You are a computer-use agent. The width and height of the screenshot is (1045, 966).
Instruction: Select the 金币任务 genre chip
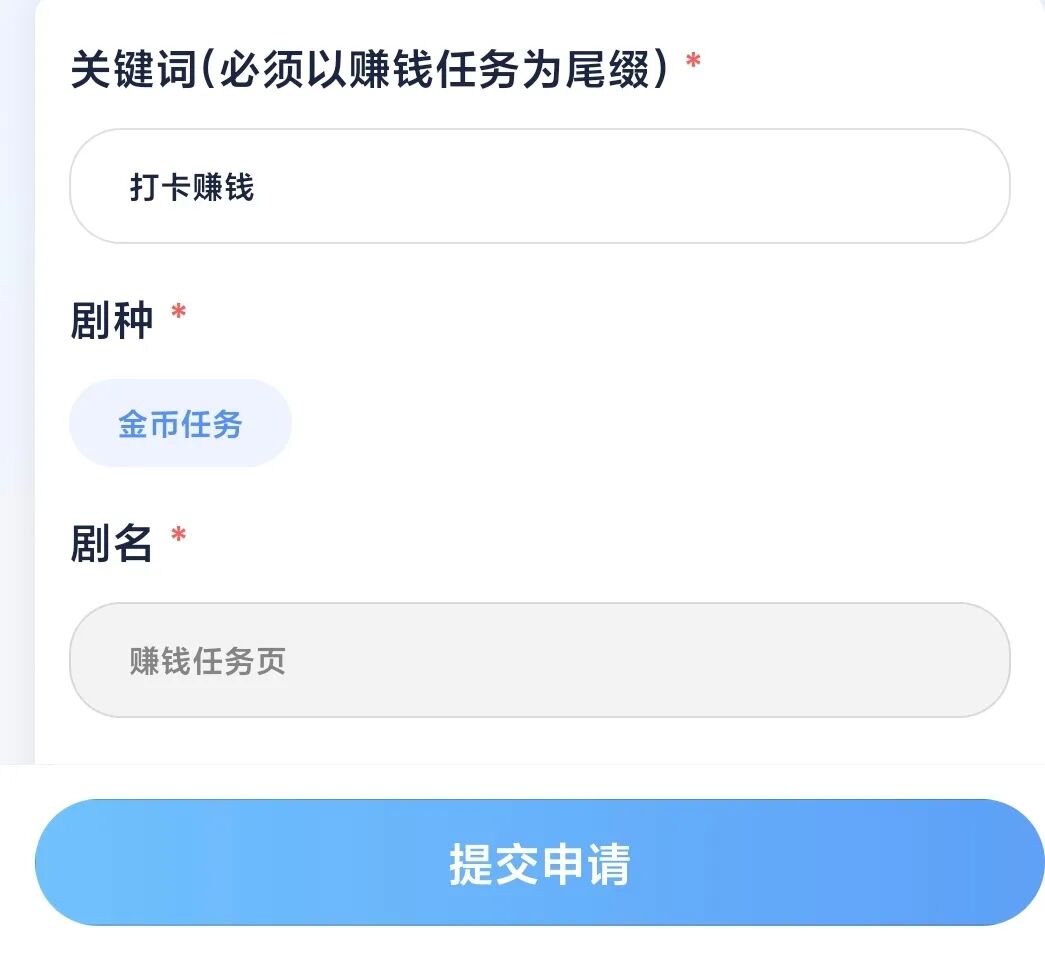(x=180, y=424)
